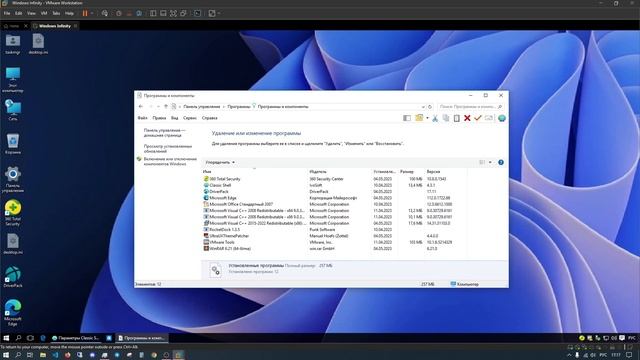Click the Unity mode icon in VMware toolbar
The height and width of the screenshot is (360, 640).
pos(184,13)
